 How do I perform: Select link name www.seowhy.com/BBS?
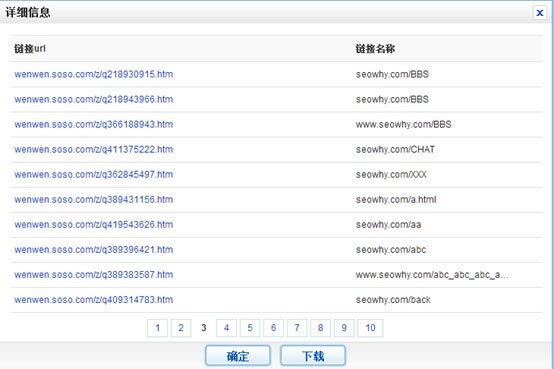[x=403, y=124]
